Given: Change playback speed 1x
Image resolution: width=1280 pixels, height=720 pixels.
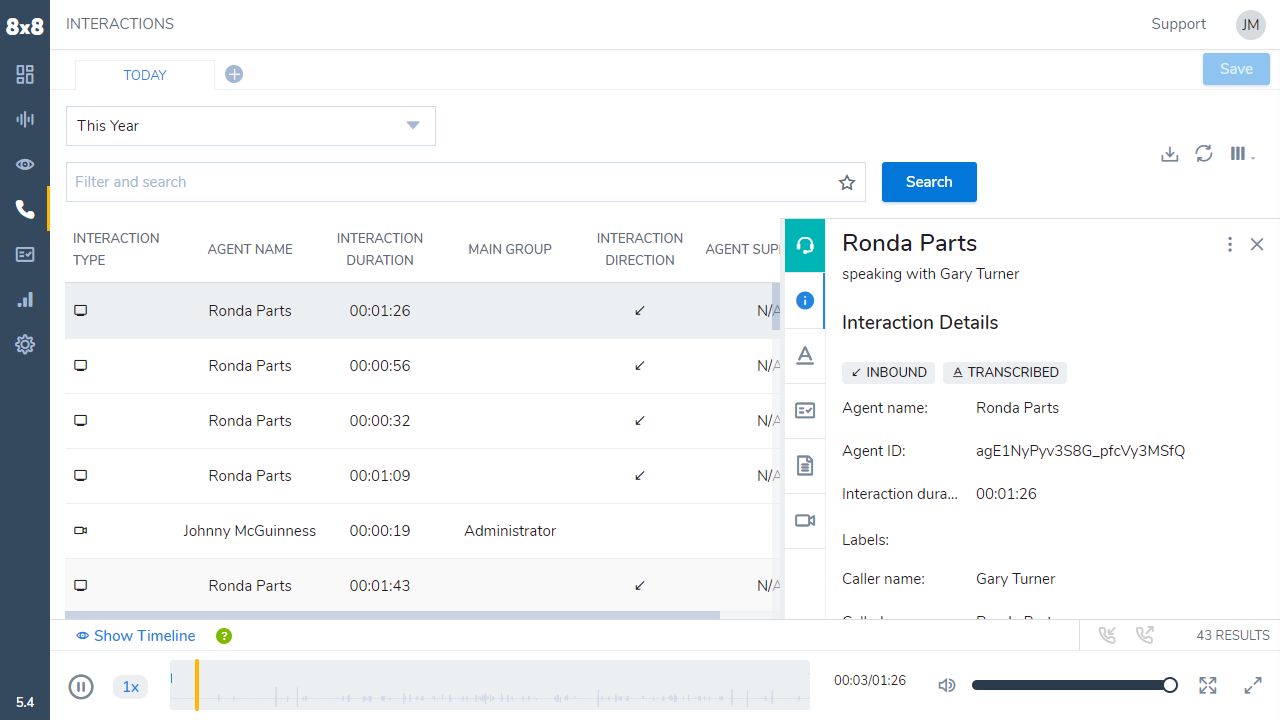Looking at the screenshot, I should [130, 686].
